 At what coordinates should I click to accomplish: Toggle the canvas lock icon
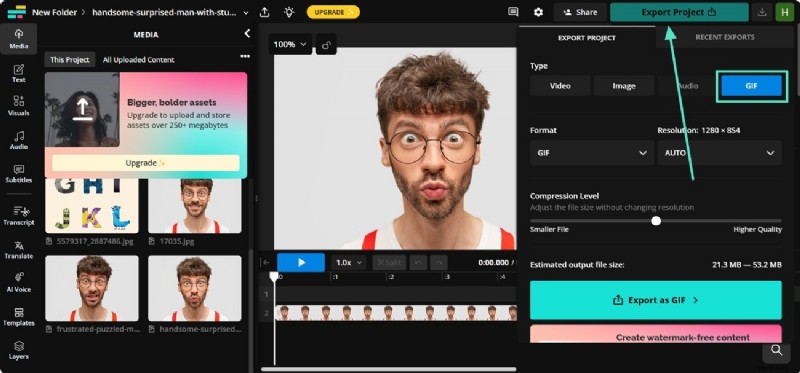point(326,45)
